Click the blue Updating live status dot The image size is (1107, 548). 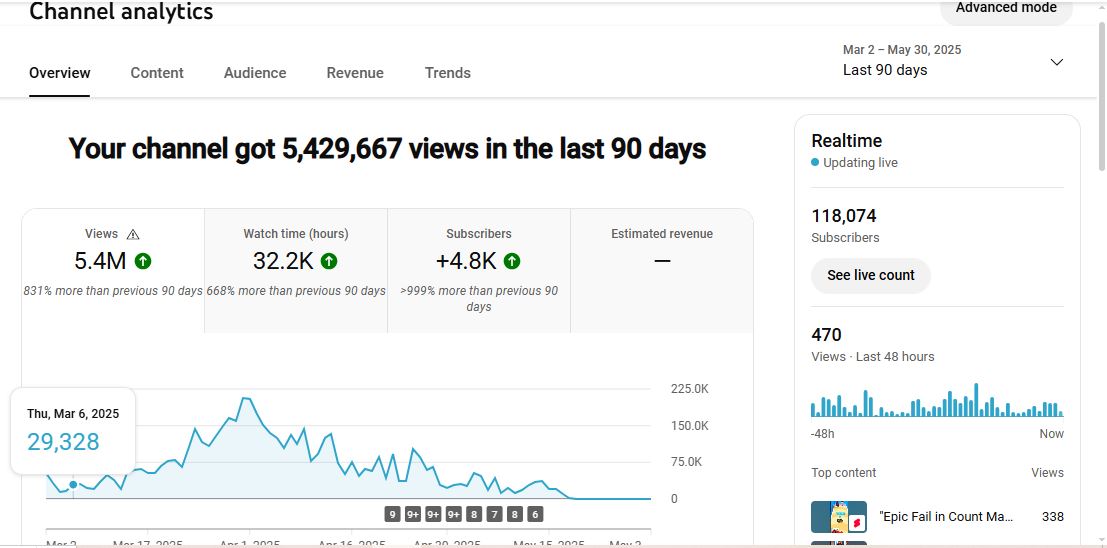[815, 163]
